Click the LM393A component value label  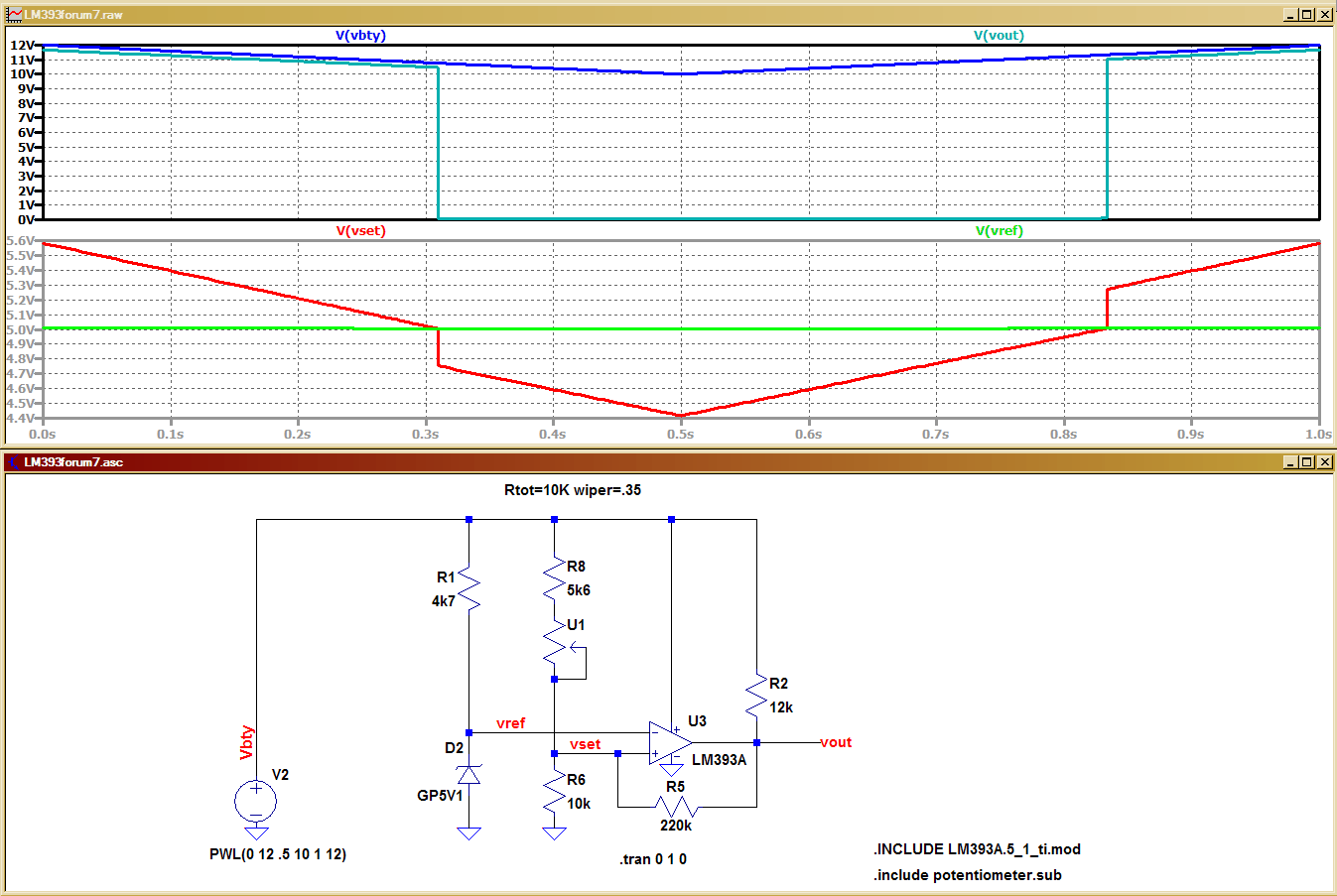(x=719, y=760)
